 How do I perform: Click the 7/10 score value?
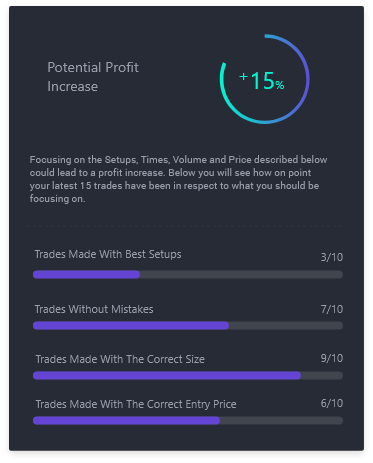(x=332, y=309)
